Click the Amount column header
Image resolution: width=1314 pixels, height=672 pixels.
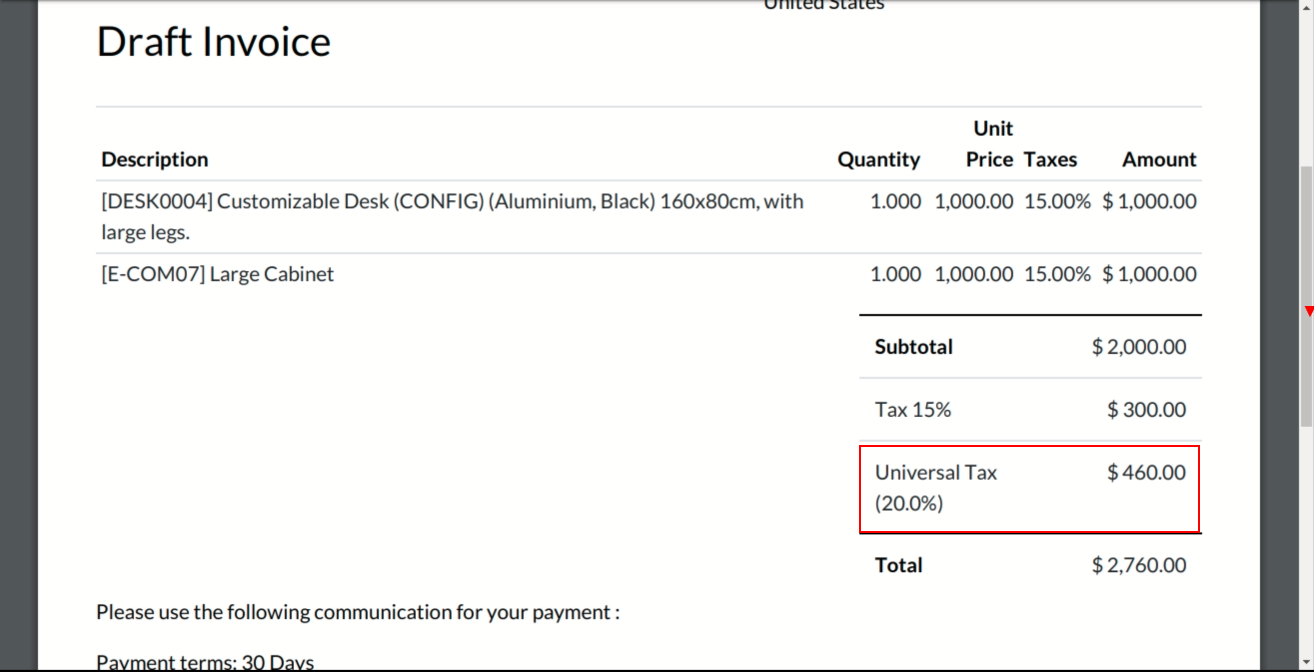[x=1159, y=160]
